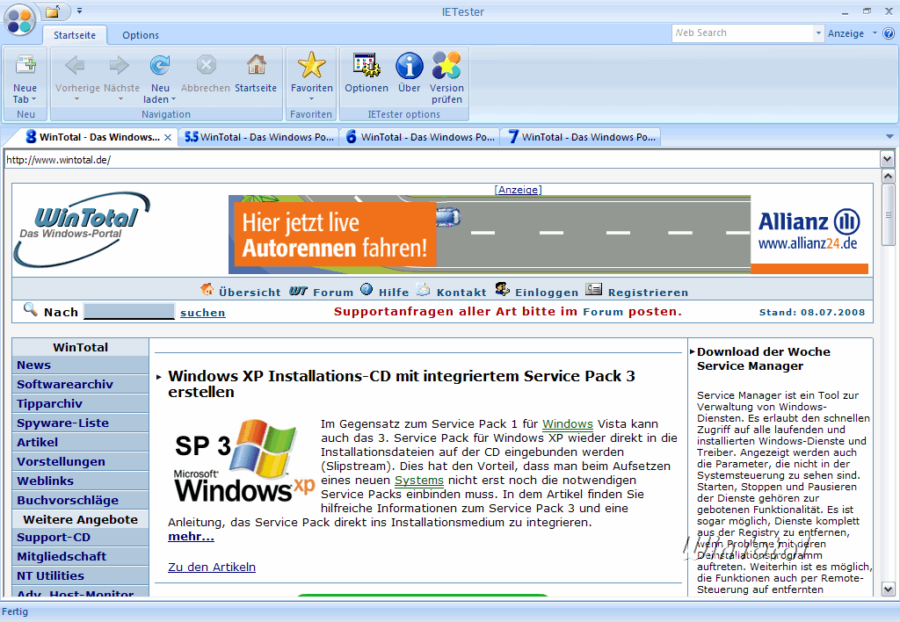900x622 pixels.
Task: Click the magnifier search icon
Action: pos(30,310)
